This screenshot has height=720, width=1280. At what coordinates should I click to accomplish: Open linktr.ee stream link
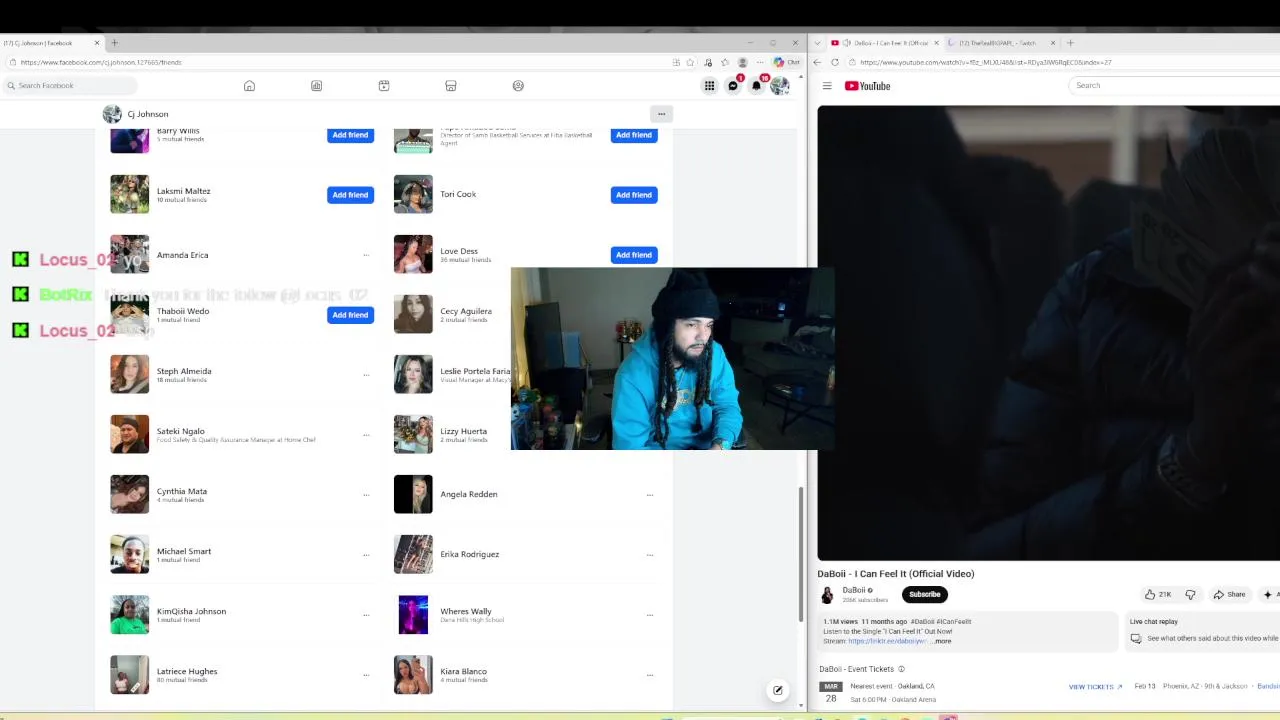click(x=887, y=641)
